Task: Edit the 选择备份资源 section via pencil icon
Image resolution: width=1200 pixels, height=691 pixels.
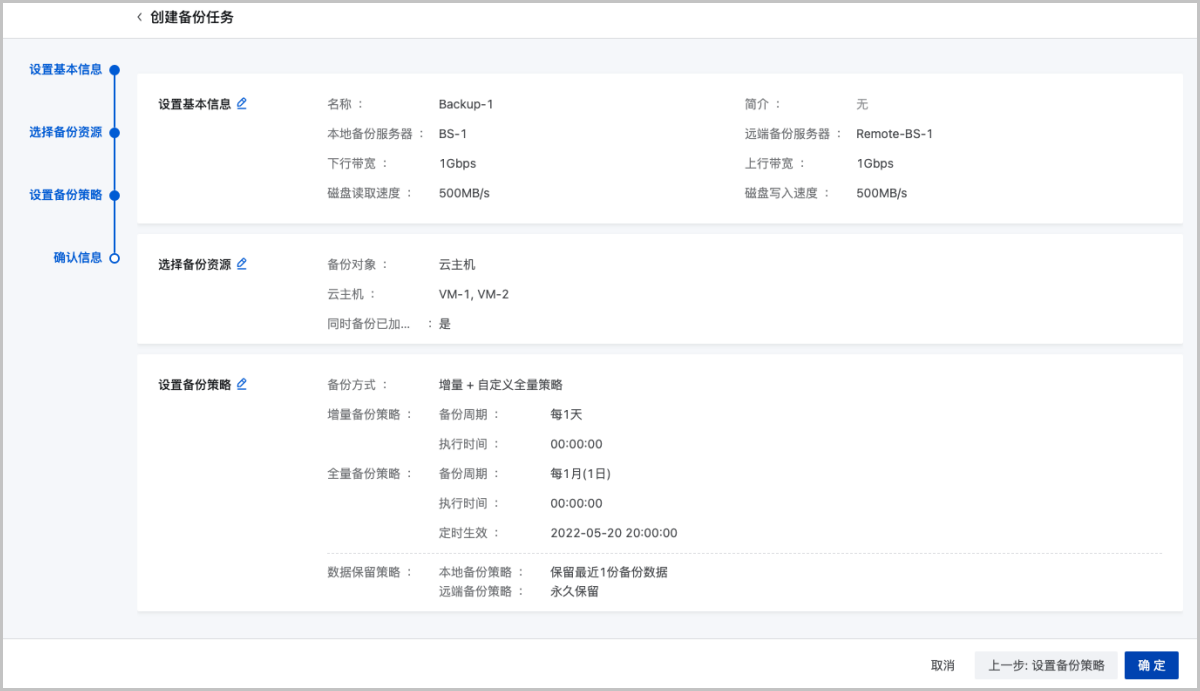Action: [242, 264]
